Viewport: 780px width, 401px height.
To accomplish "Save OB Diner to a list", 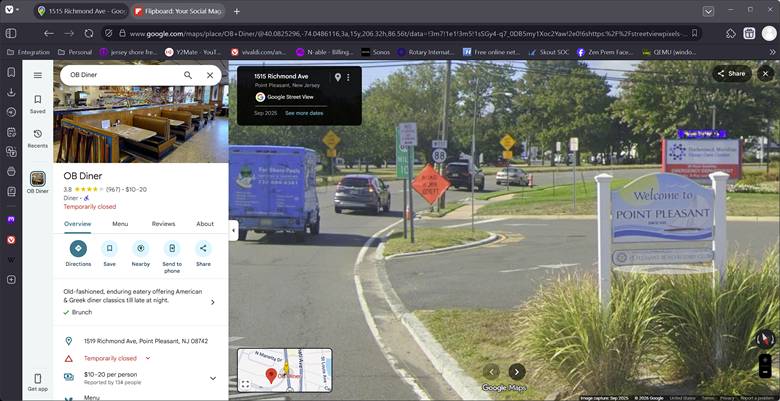I will point(109,249).
